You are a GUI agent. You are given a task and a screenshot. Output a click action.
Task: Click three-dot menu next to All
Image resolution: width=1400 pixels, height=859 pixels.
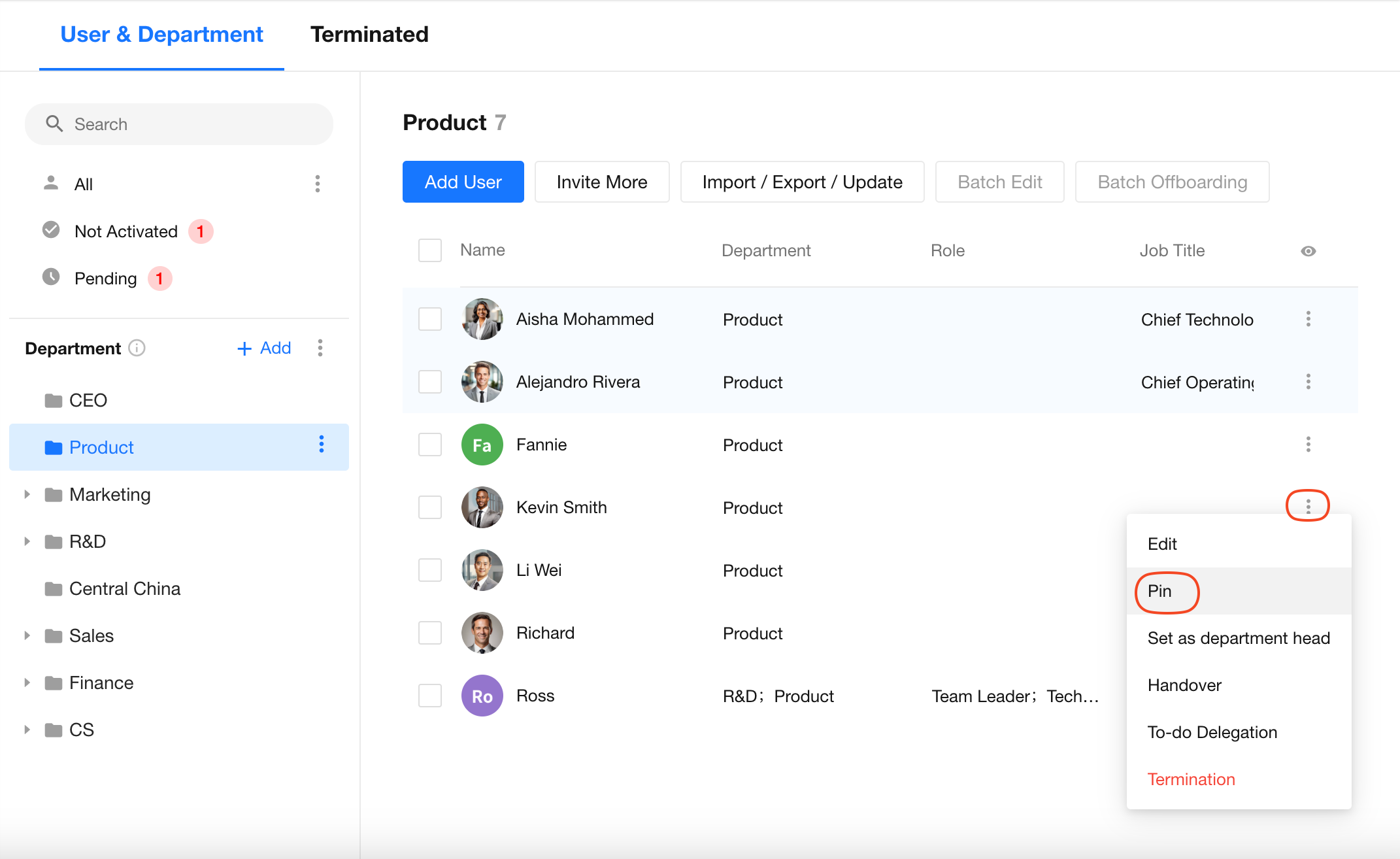[318, 184]
